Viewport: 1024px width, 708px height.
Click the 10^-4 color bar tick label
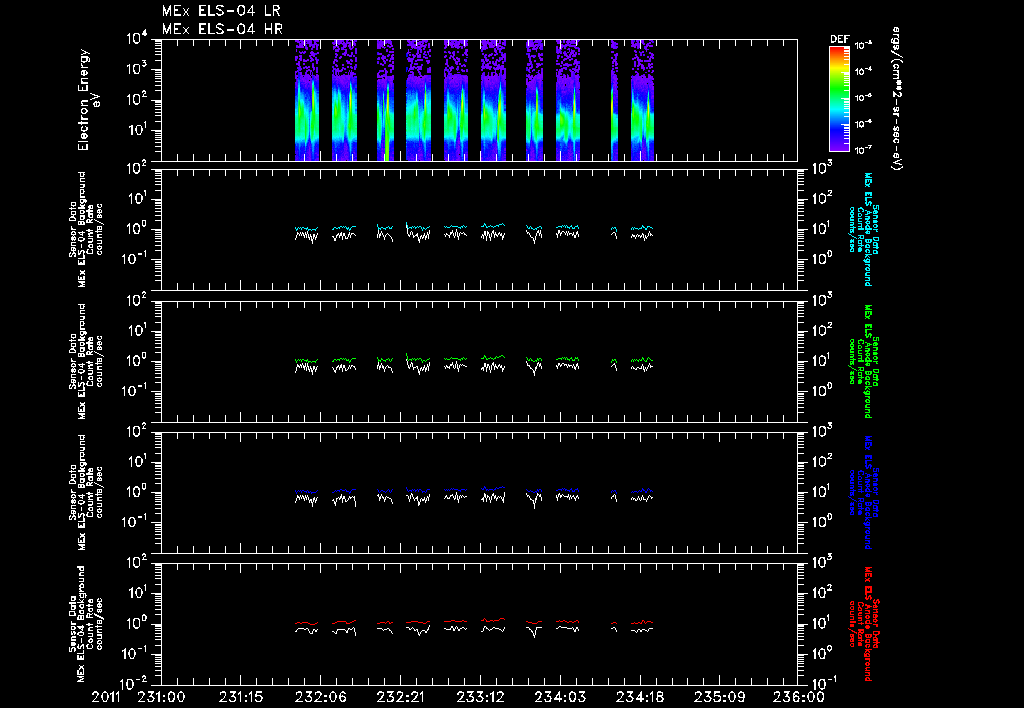[862, 71]
